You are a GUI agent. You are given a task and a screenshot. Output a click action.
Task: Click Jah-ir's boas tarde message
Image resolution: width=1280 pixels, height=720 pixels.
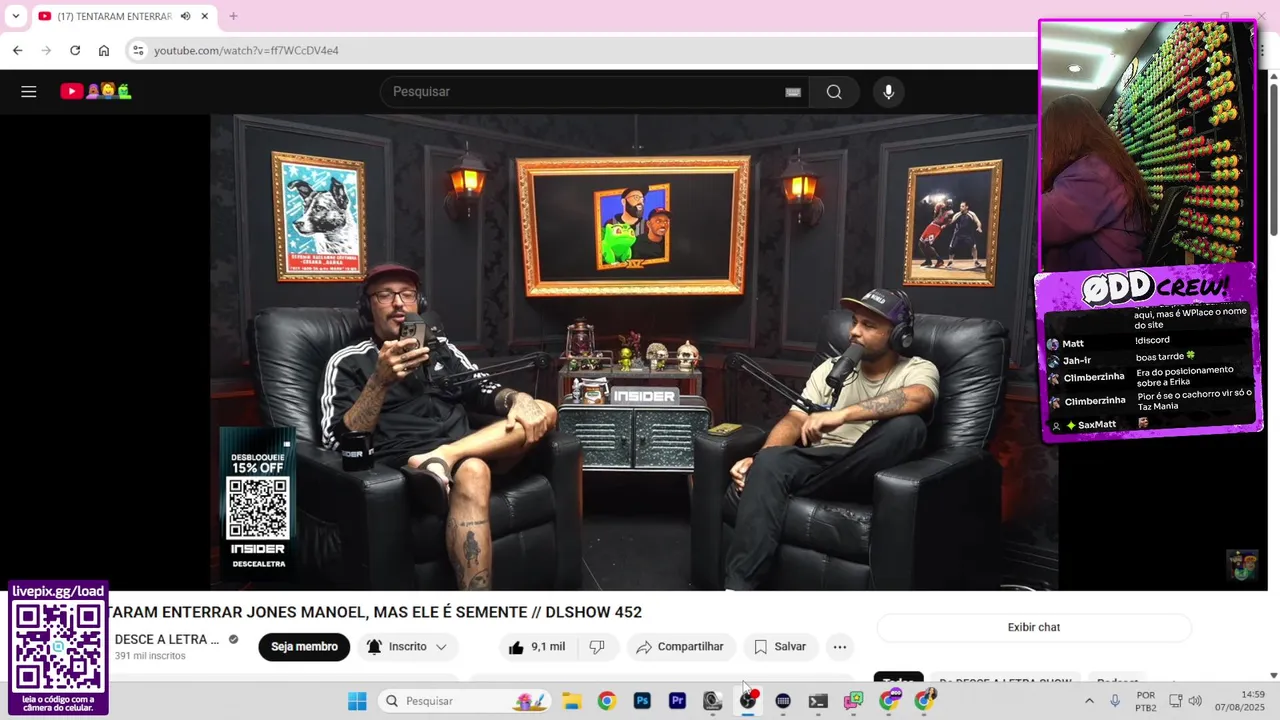1166,357
